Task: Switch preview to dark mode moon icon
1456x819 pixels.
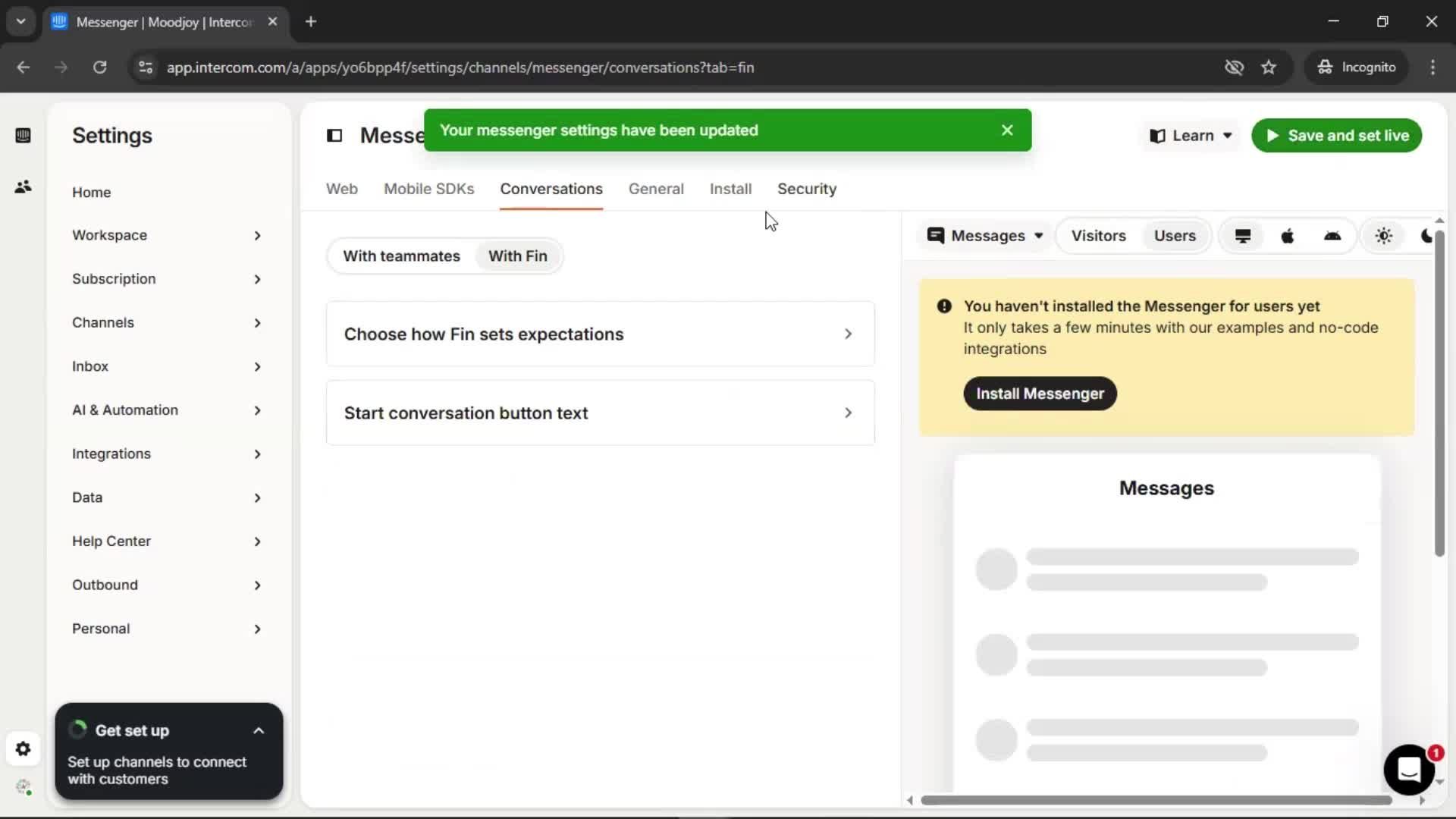Action: point(1426,236)
